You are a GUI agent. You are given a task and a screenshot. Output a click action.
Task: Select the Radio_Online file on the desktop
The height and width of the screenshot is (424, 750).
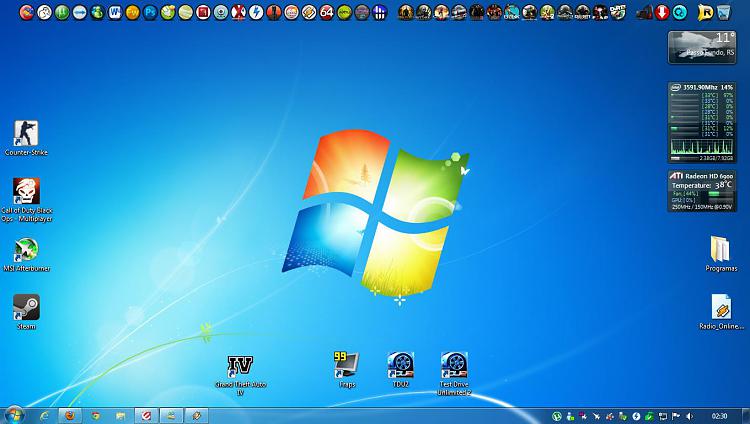(x=721, y=312)
